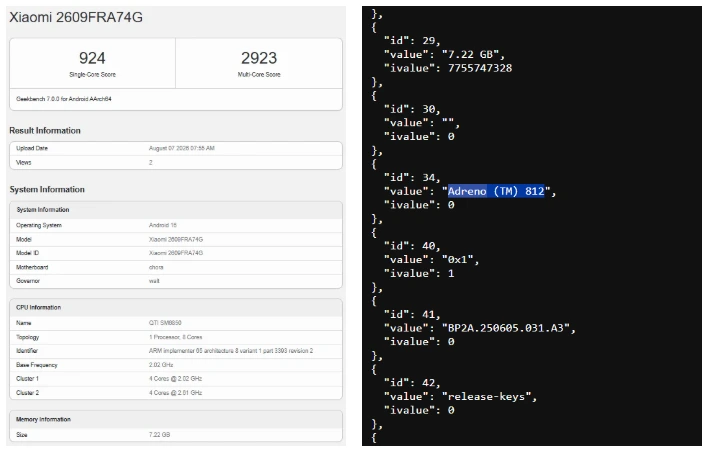Click the page title "Xiaomi 2609FRA74G" heading
The height and width of the screenshot is (450, 709).
coord(76,17)
